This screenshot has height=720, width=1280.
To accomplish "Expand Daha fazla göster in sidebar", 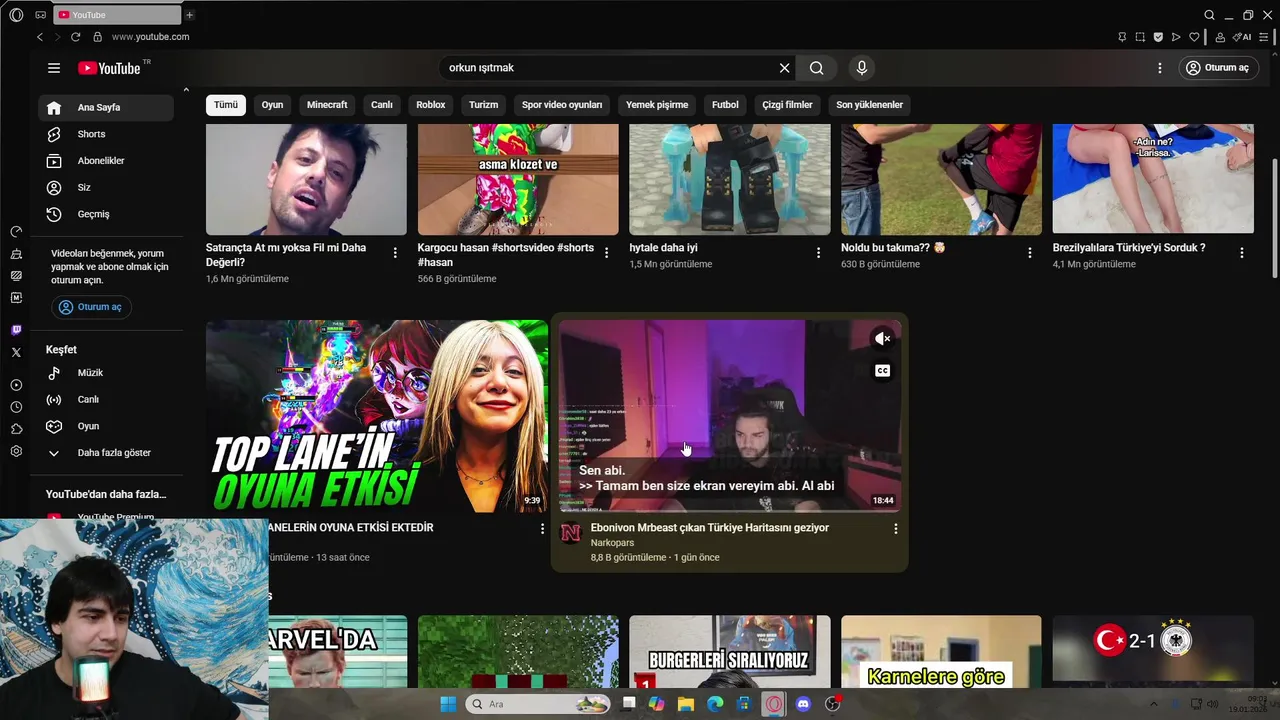I will [106, 453].
